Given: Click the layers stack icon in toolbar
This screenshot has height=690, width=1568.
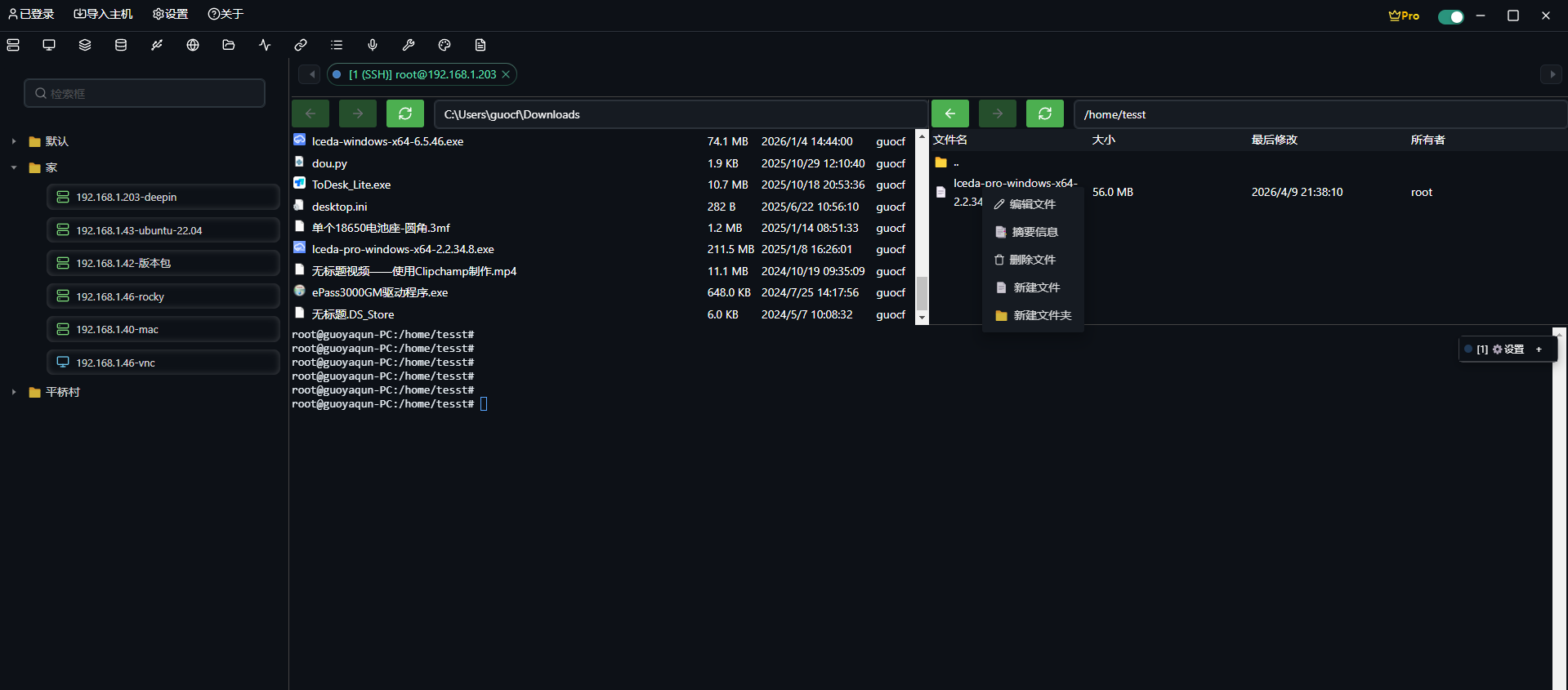Looking at the screenshot, I should [x=85, y=45].
